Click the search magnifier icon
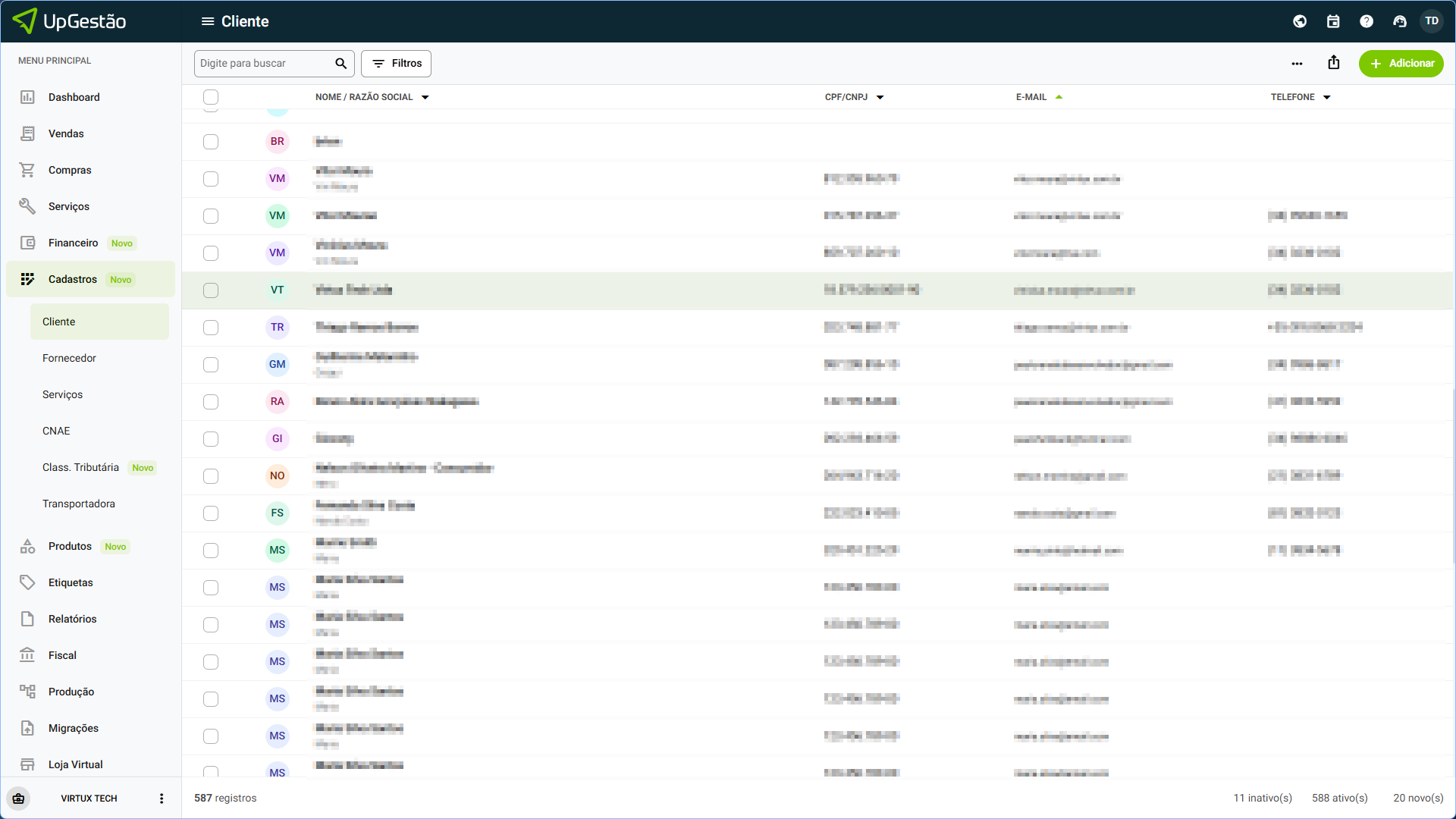The width and height of the screenshot is (1456, 819). point(340,64)
